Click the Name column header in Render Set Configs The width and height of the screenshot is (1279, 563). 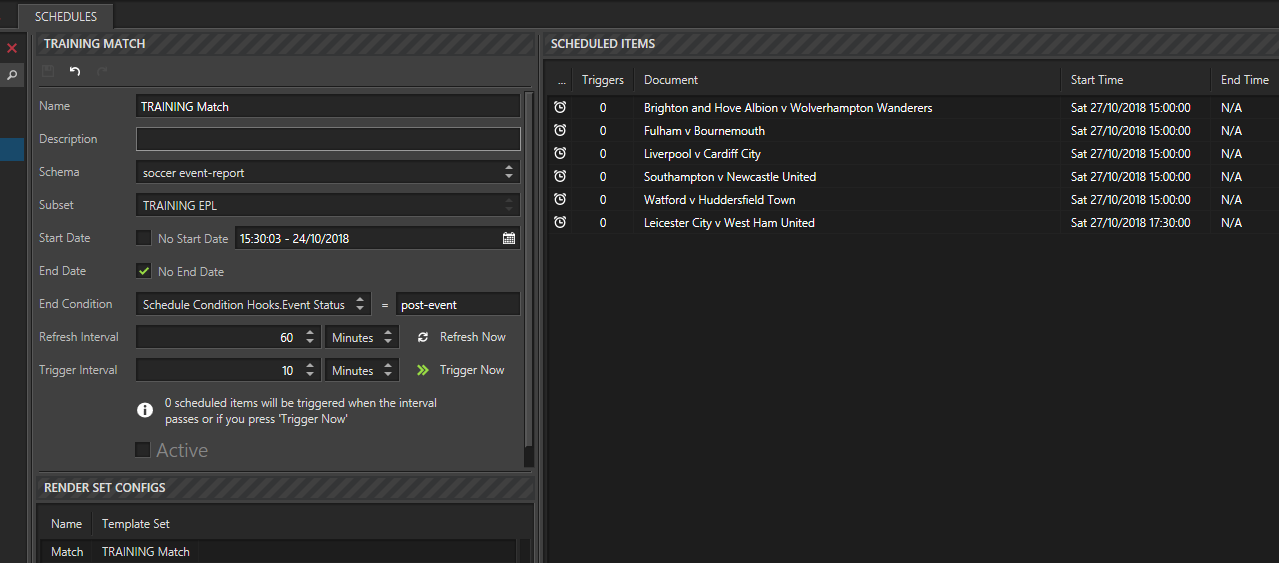tap(67, 524)
